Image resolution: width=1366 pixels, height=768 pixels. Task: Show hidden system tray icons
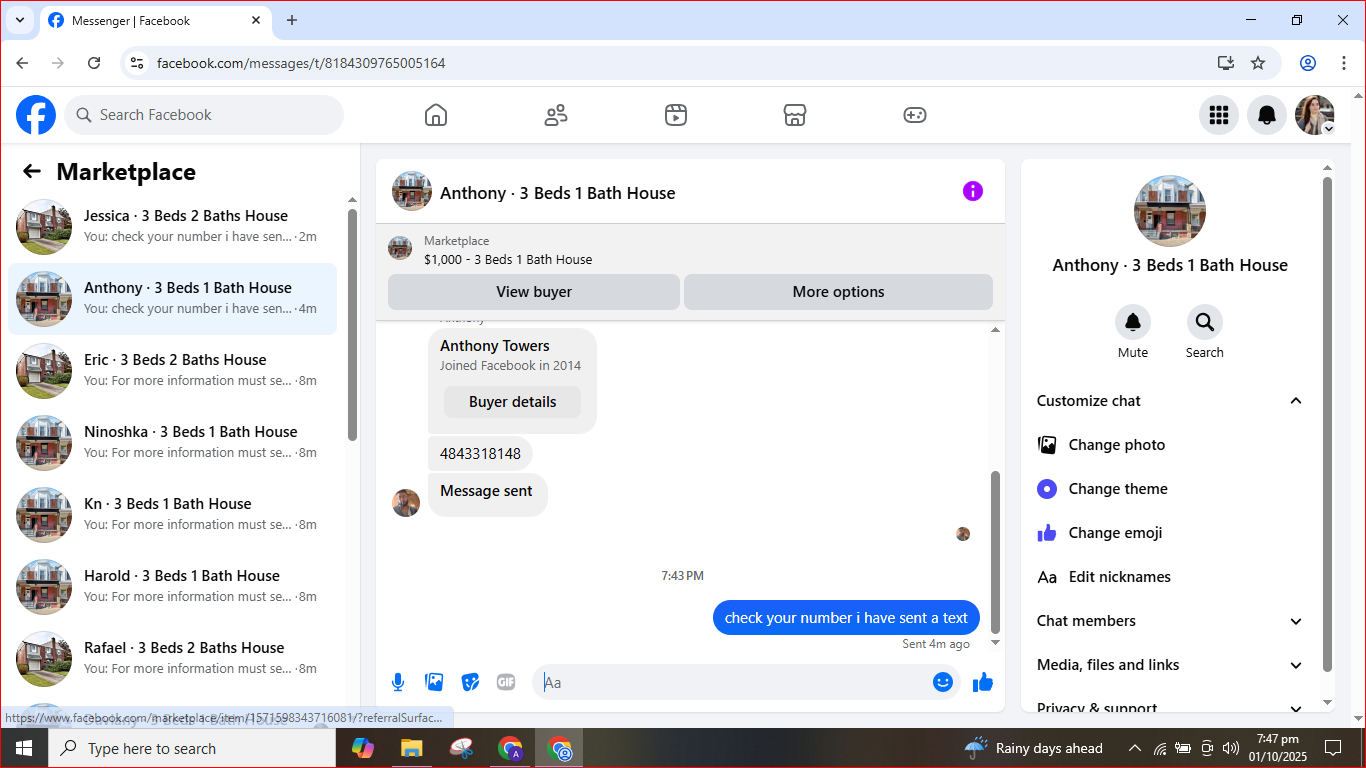coord(1134,748)
